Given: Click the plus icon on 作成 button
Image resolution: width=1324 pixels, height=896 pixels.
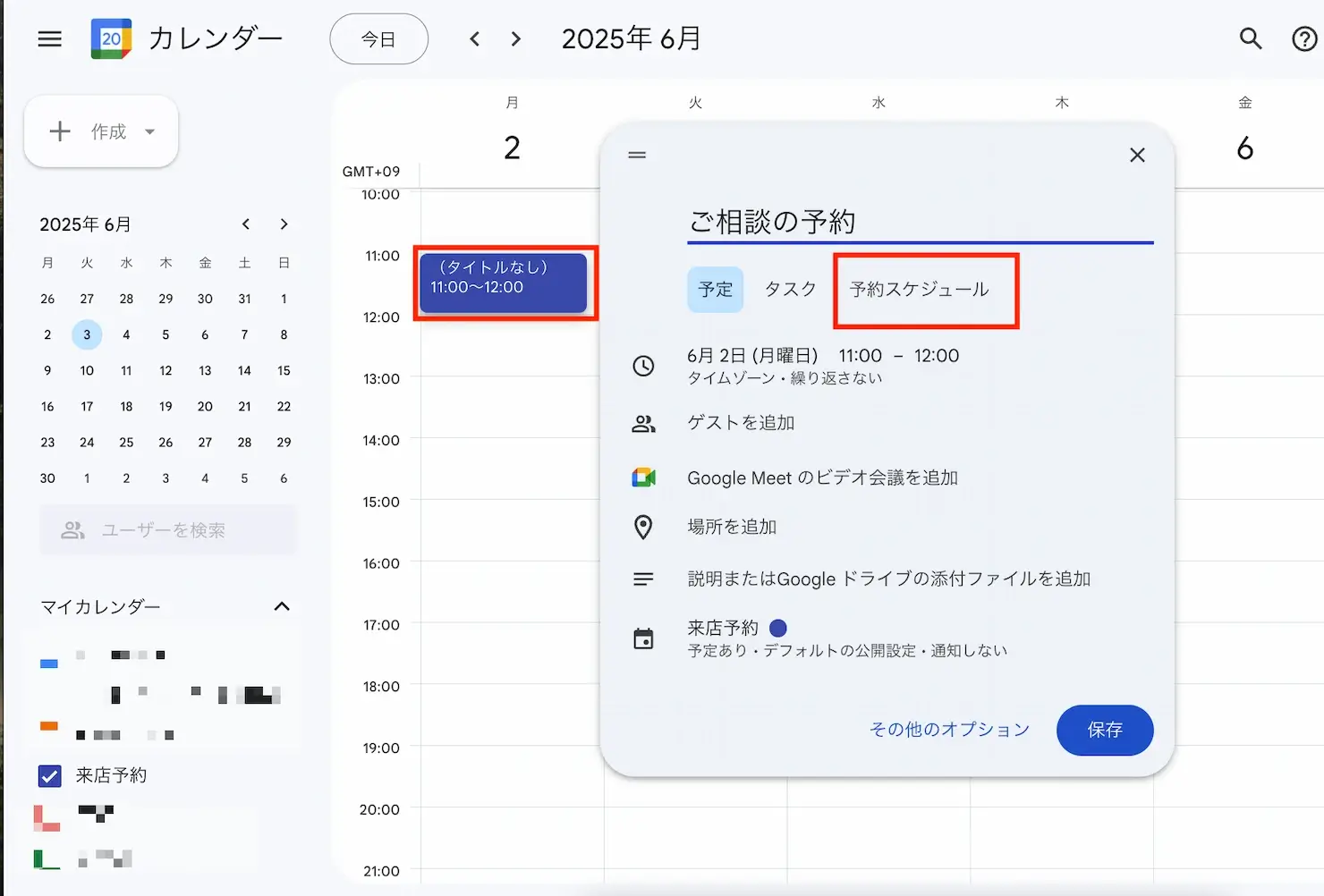Looking at the screenshot, I should point(60,131).
